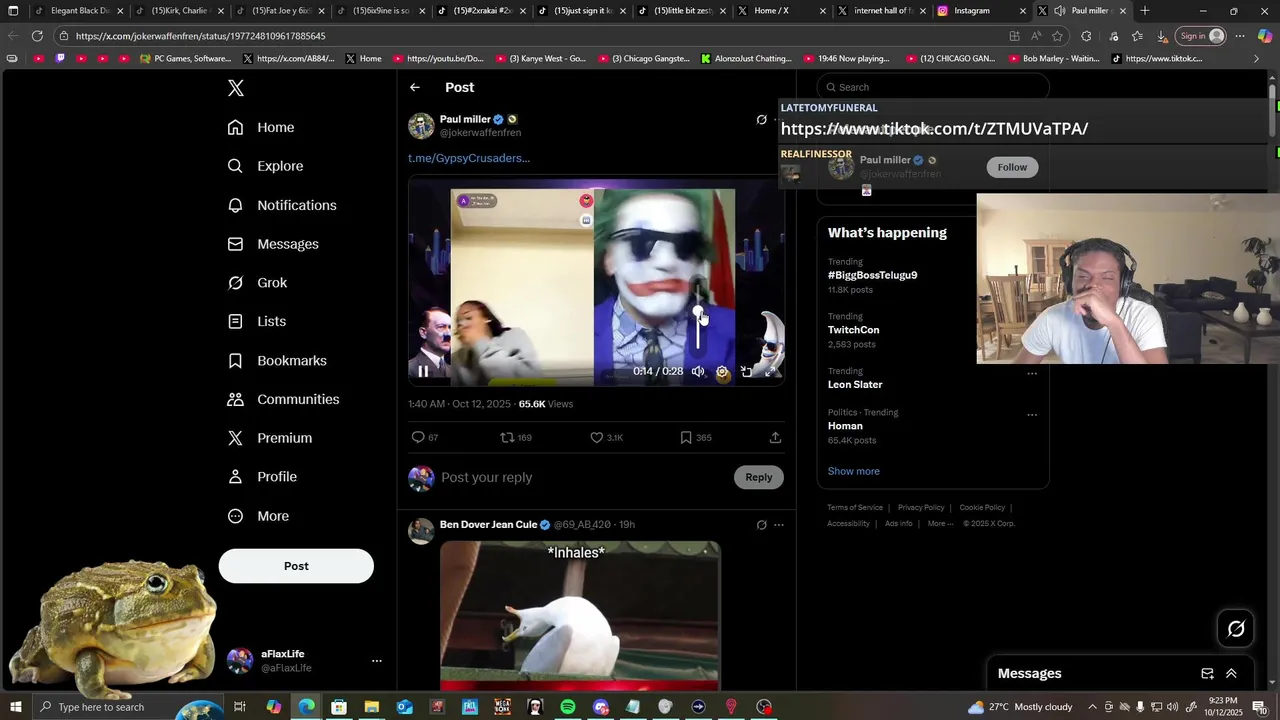Open options for the Homan trend
This screenshot has width=1280, height=720.
[1032, 415]
